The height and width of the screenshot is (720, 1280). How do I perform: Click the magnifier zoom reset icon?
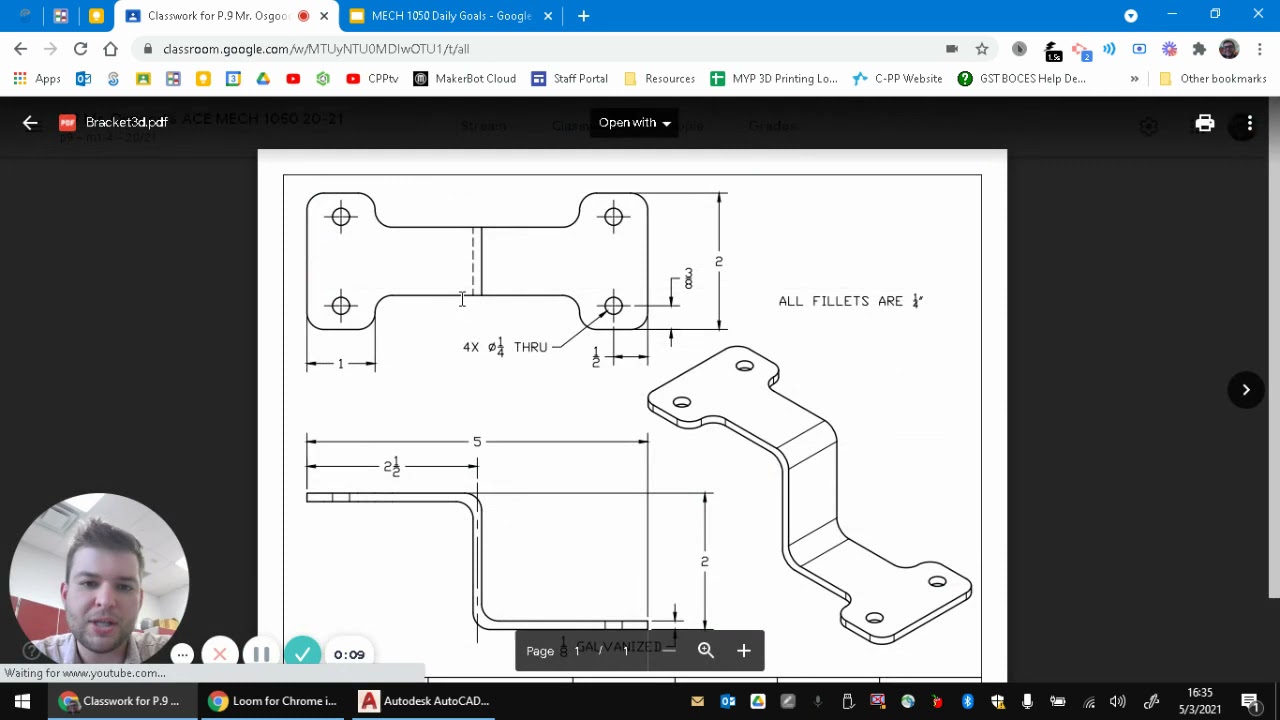[706, 651]
